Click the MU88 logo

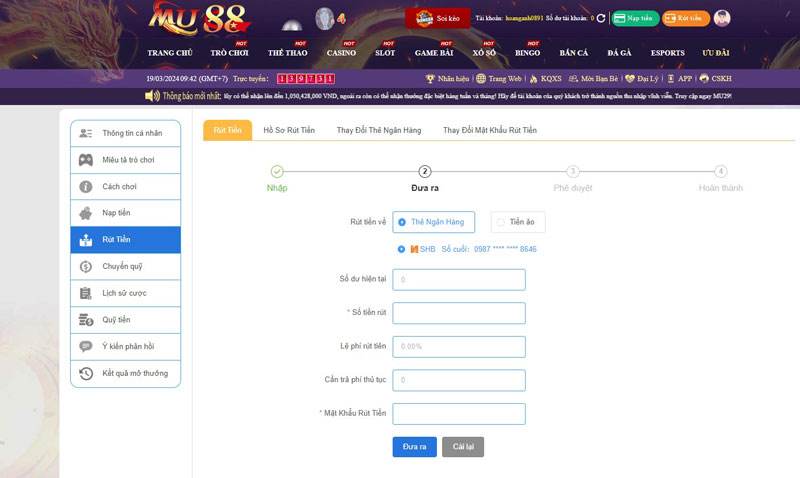pos(199,19)
